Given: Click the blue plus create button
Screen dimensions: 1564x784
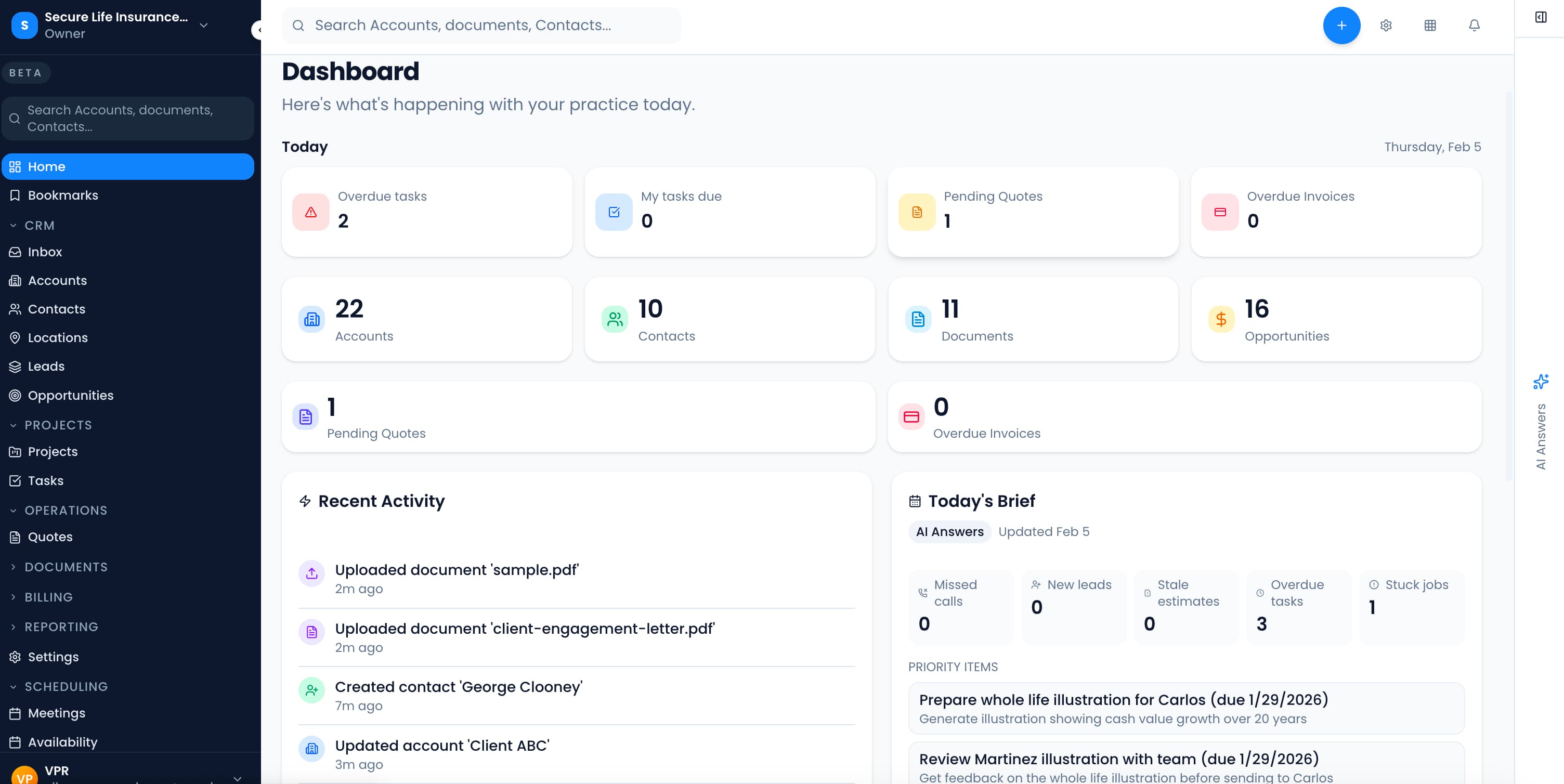Looking at the screenshot, I should point(1341,25).
